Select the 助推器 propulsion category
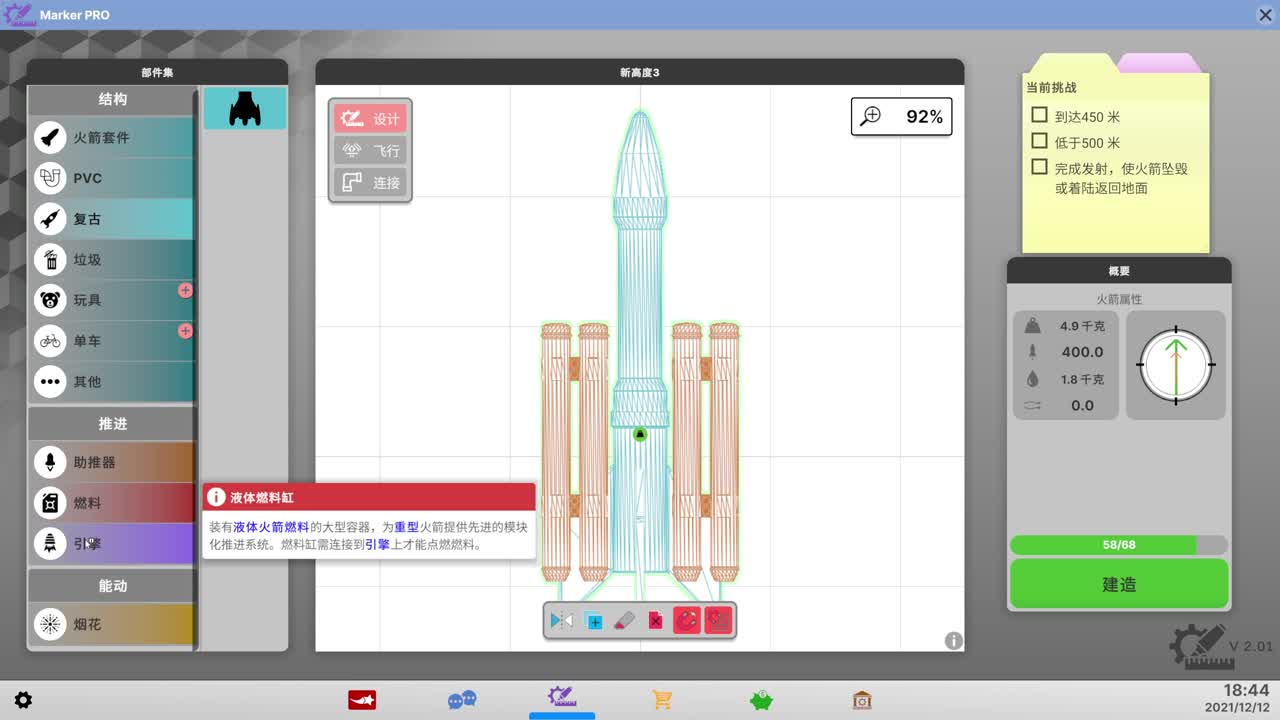The image size is (1280, 720). pos(111,462)
